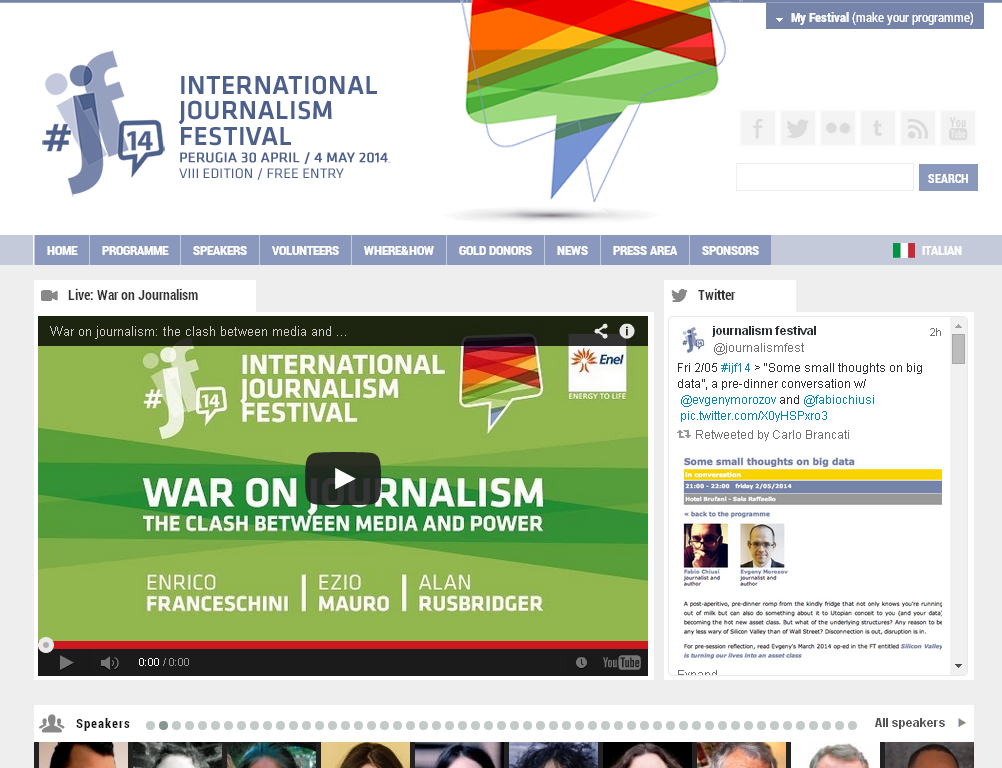Open the HOME menu item
Image resolution: width=1002 pixels, height=768 pixels.
pyautogui.click(x=62, y=250)
